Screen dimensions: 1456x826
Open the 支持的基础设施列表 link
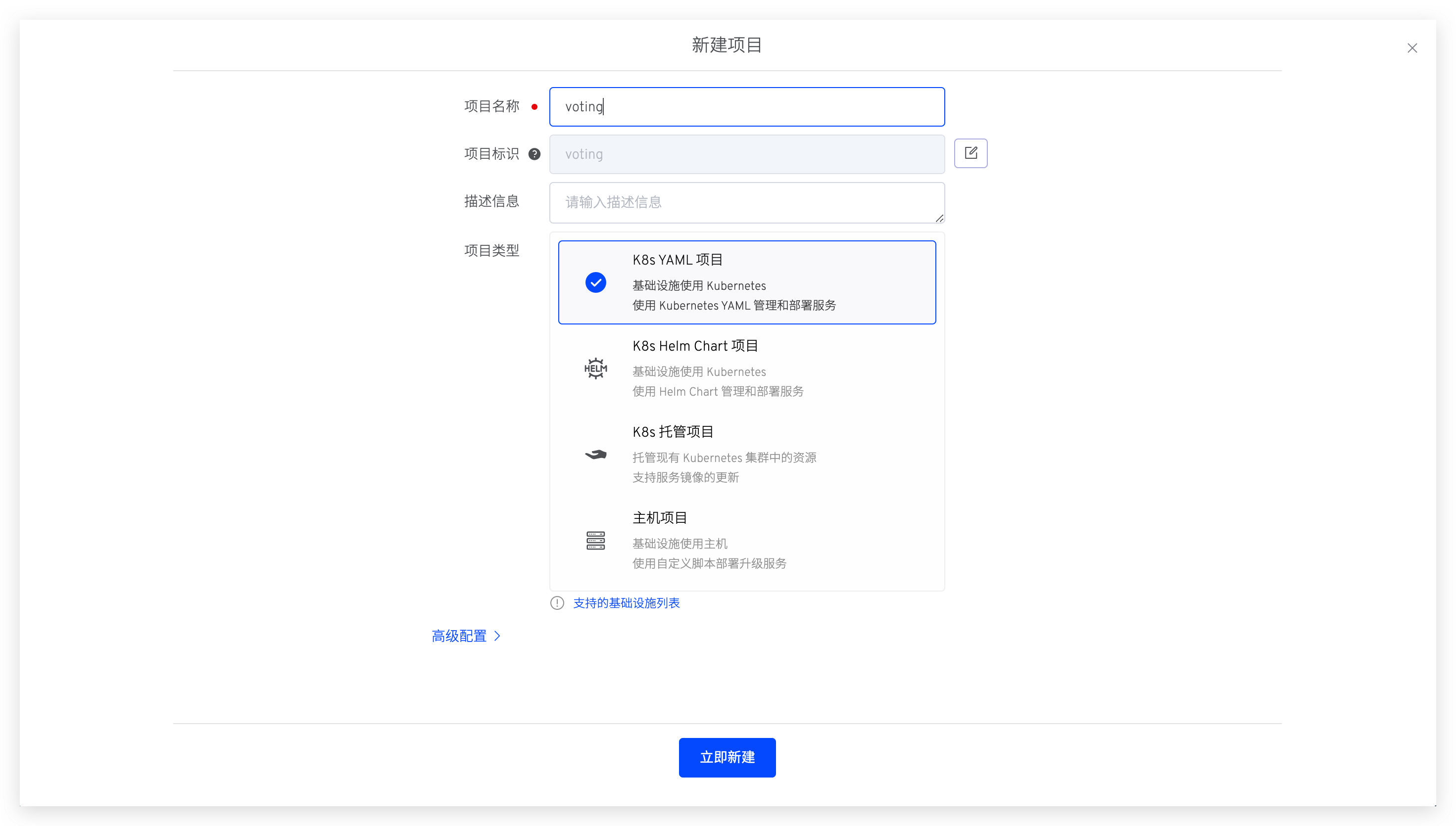(x=626, y=602)
